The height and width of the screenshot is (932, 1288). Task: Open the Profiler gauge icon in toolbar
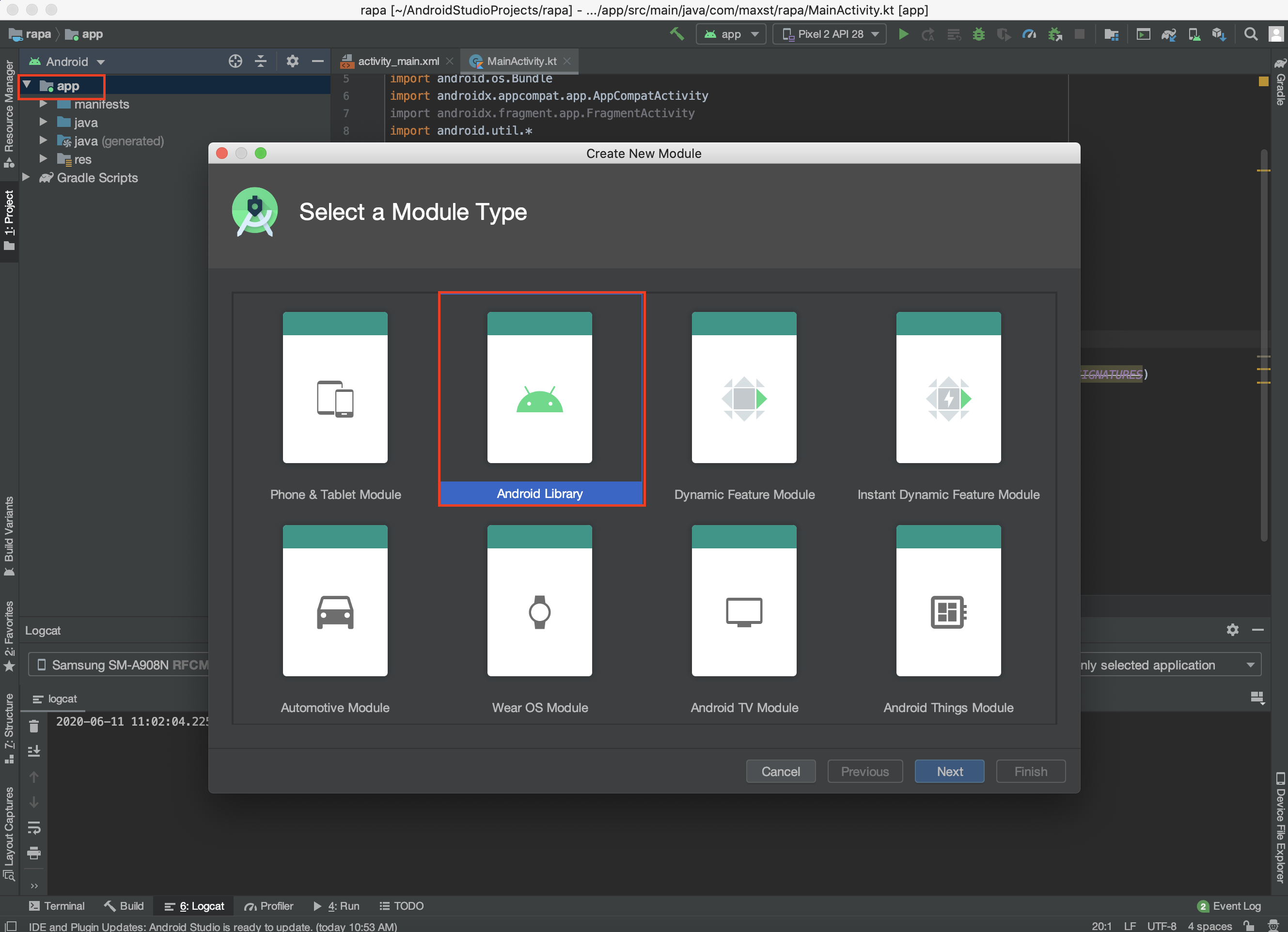point(1028,34)
